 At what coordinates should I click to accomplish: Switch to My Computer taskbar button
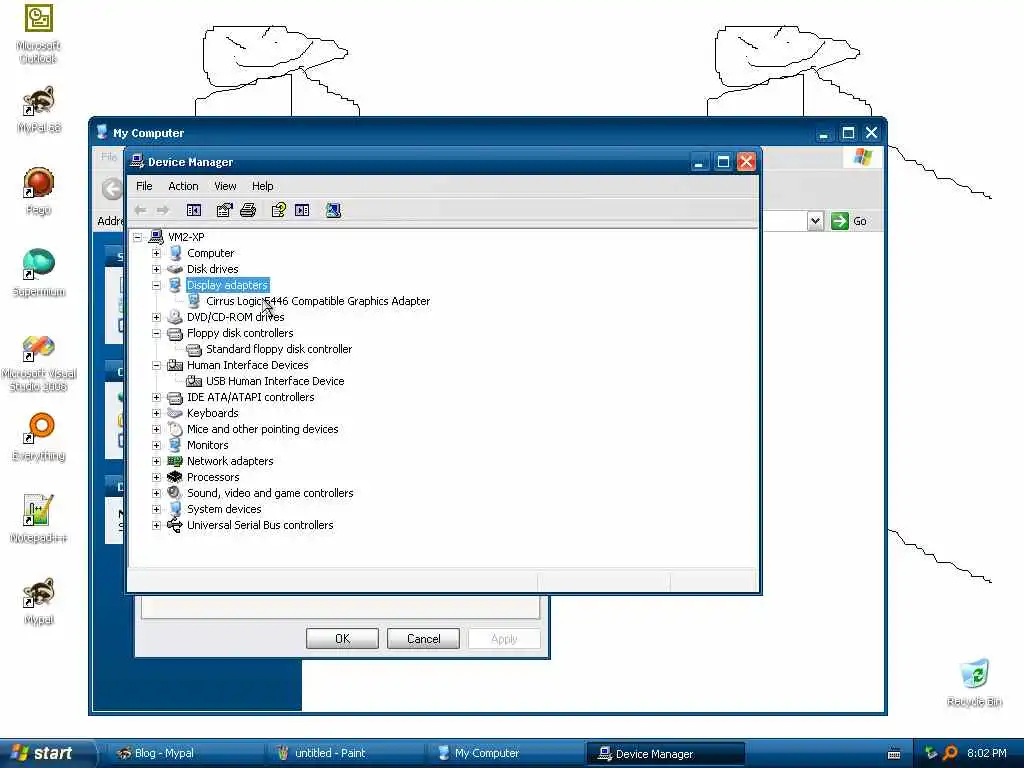505,754
